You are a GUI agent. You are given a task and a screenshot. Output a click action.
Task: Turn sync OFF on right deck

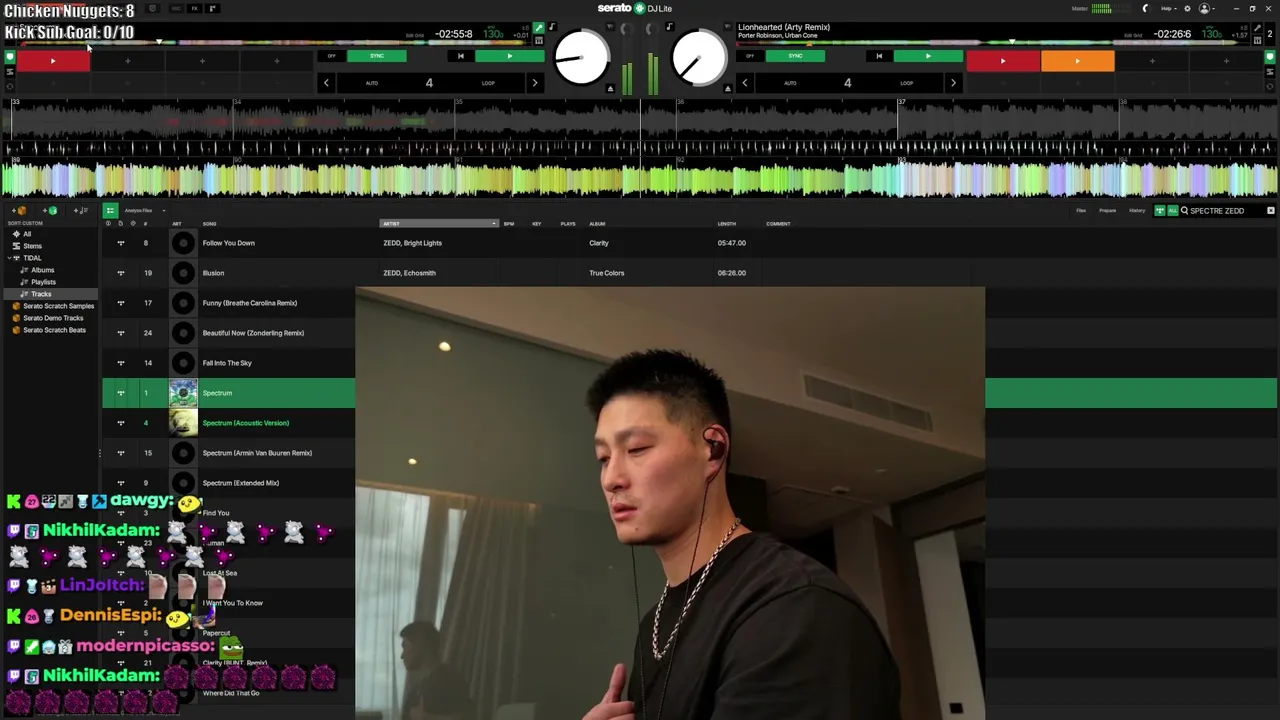point(750,56)
